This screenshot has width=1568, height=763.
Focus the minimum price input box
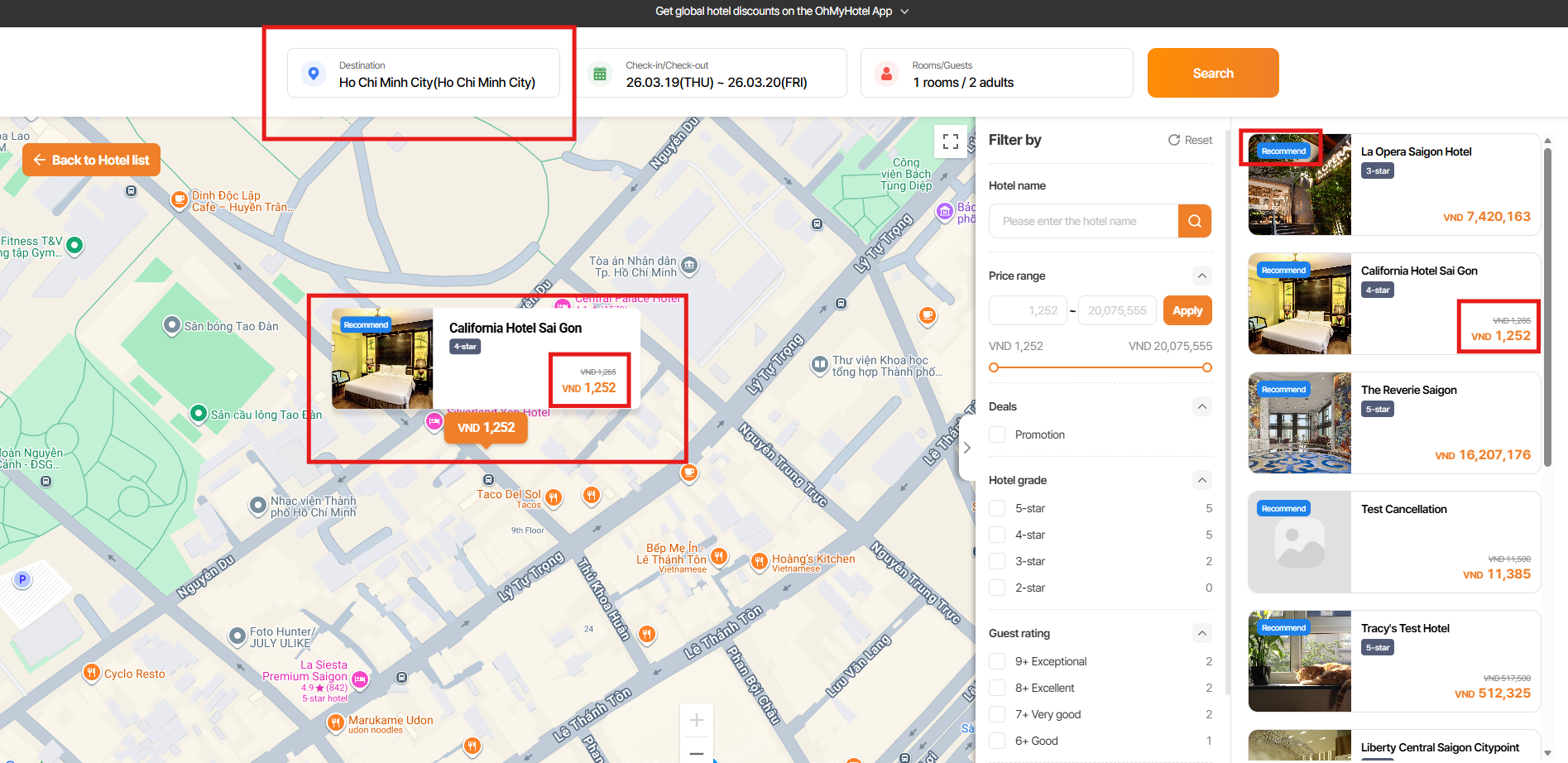pos(1028,310)
